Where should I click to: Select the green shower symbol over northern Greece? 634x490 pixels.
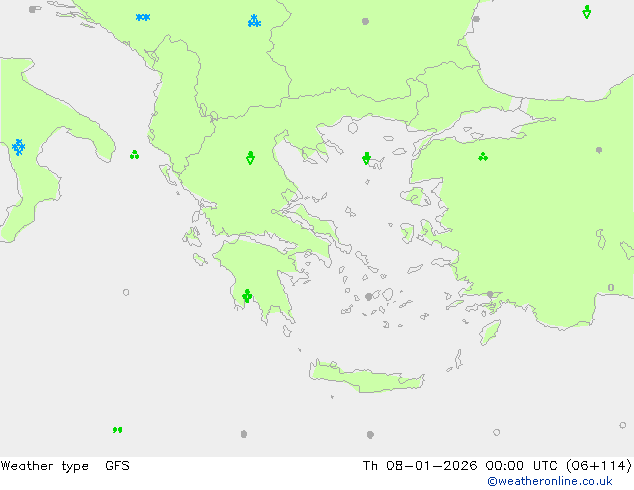pyautogui.click(x=250, y=158)
